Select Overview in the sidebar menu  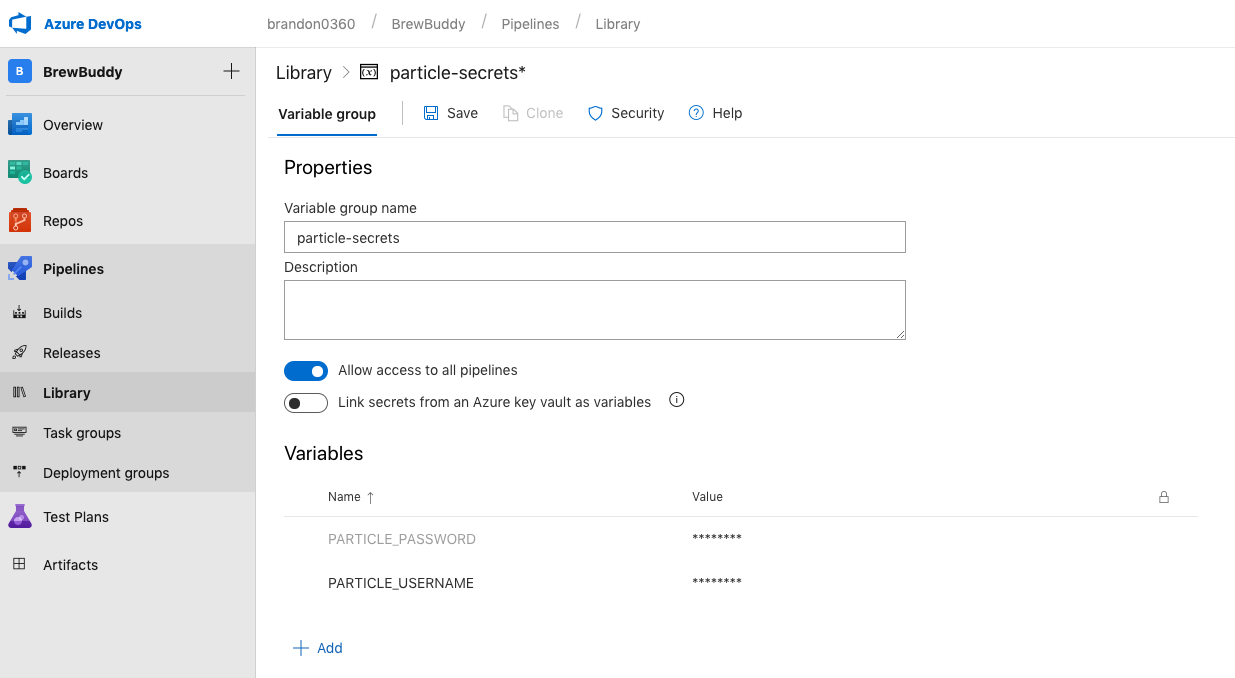pos(73,125)
